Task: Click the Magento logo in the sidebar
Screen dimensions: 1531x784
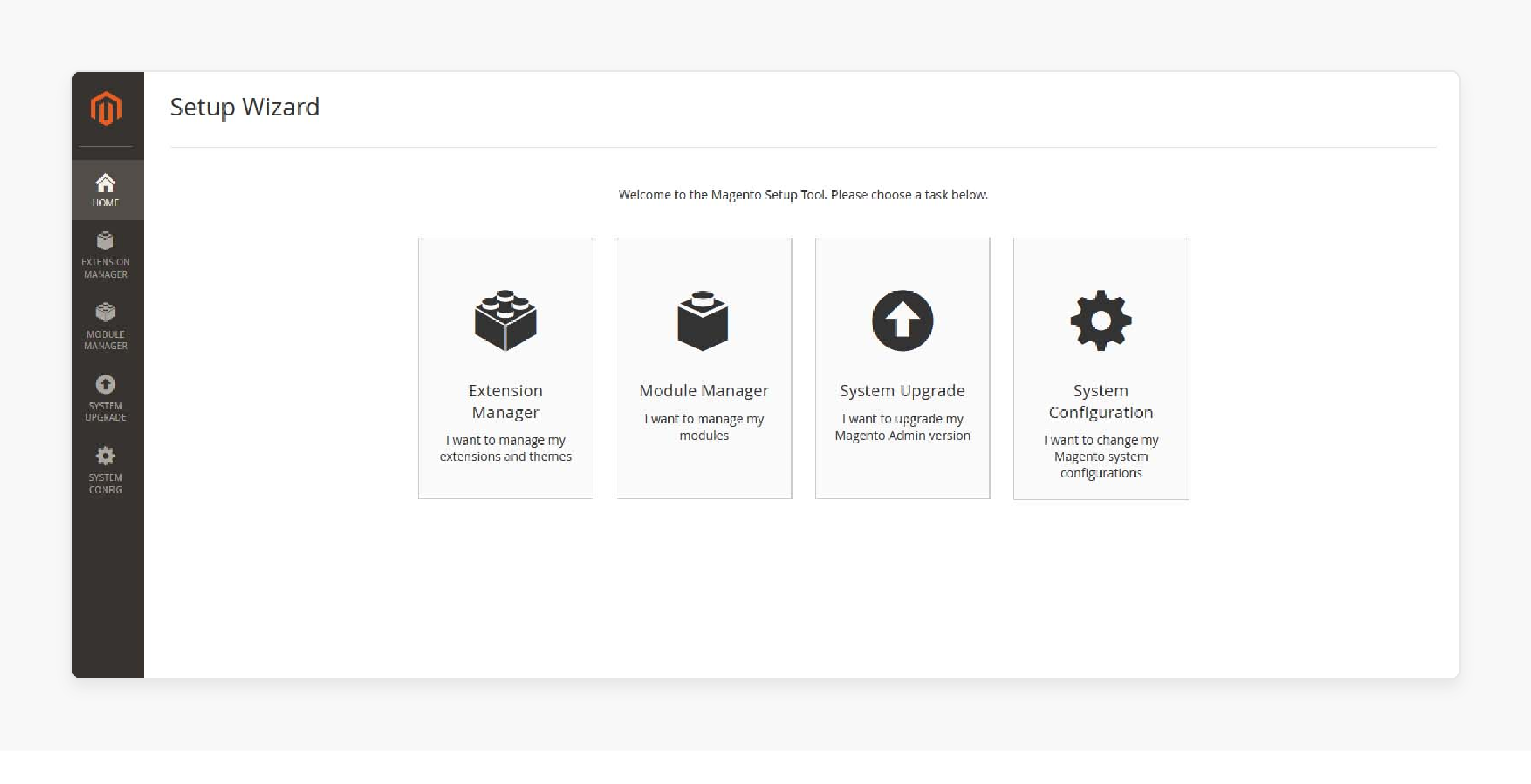Action: [106, 108]
